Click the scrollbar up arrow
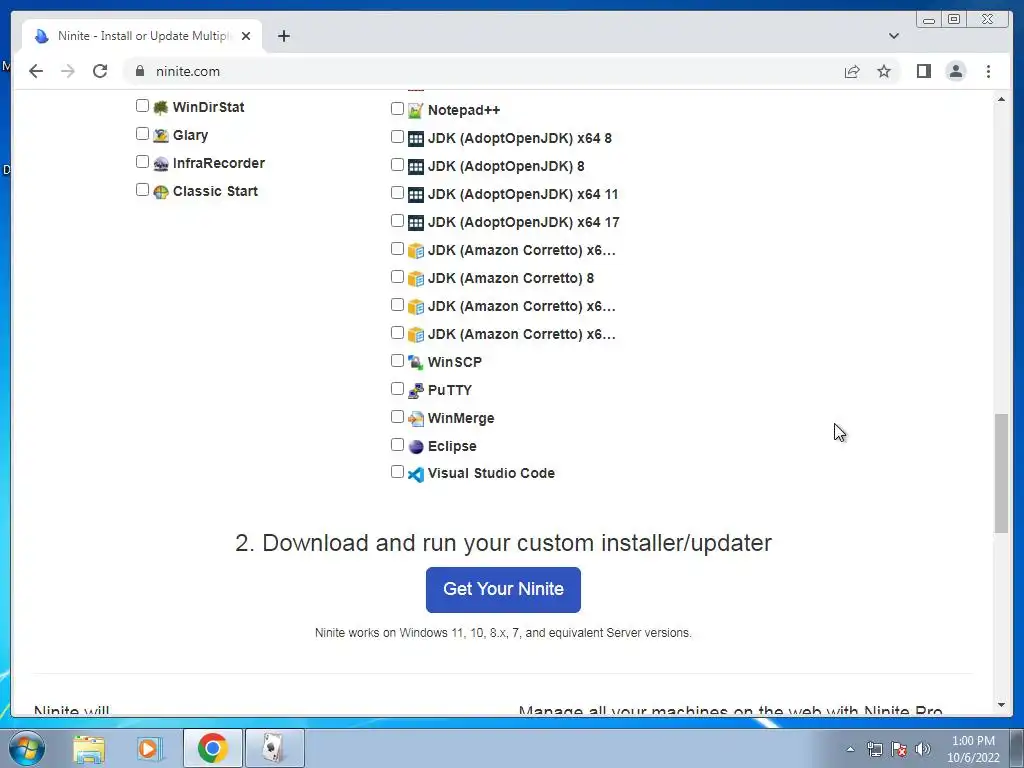Viewport: 1024px width, 768px height. tap(1001, 99)
